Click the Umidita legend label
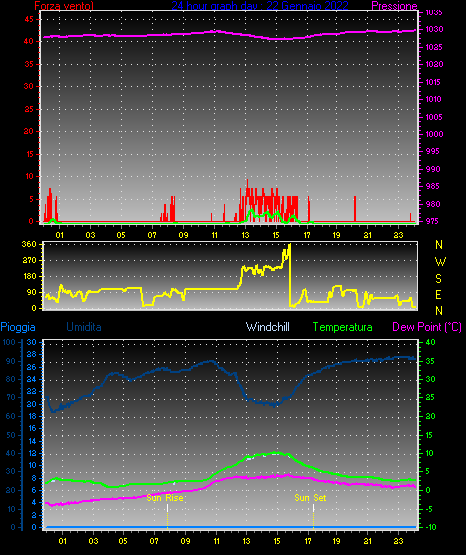 [84, 327]
